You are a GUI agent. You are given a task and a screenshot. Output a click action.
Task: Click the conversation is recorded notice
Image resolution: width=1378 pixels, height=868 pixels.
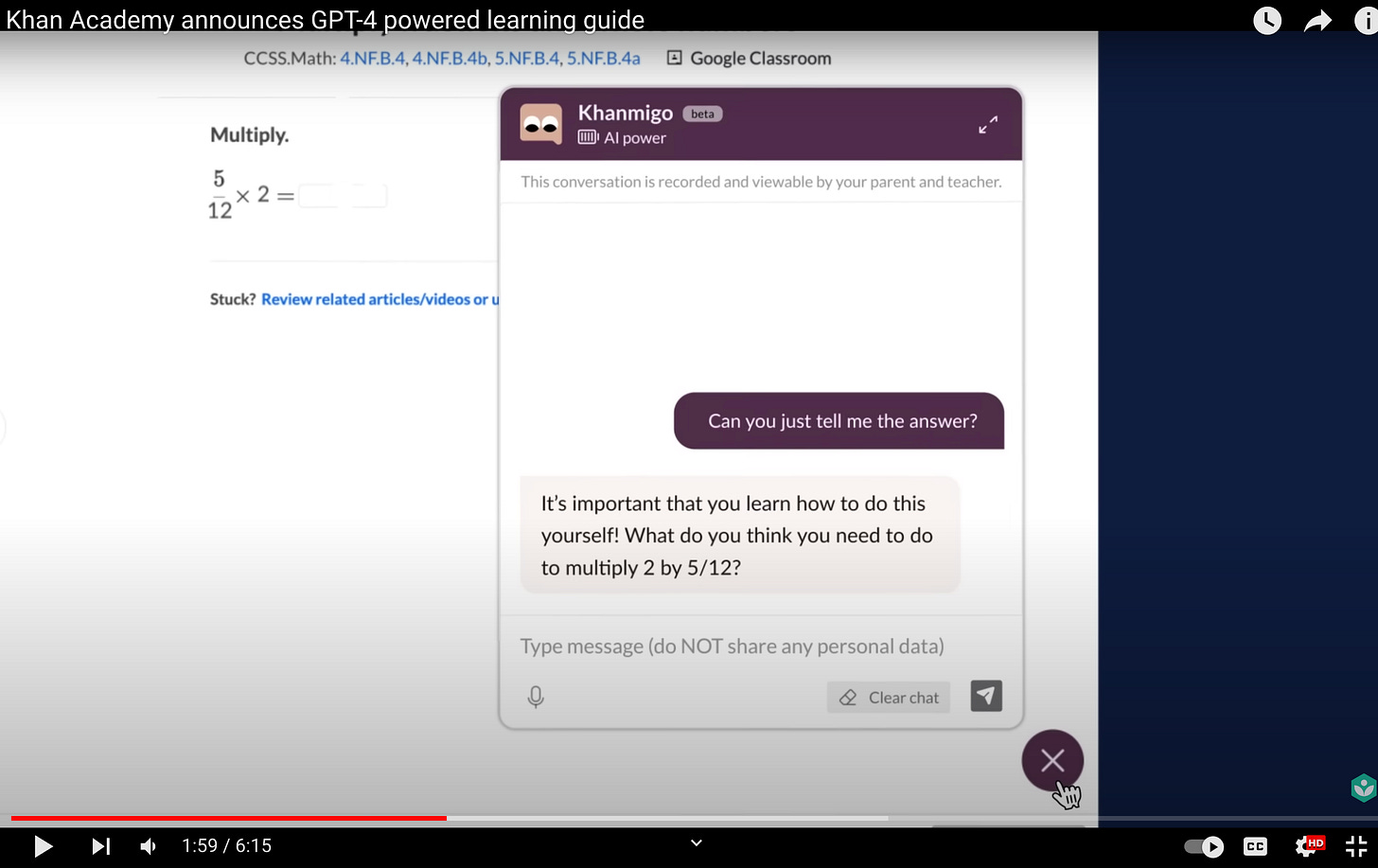(761, 182)
